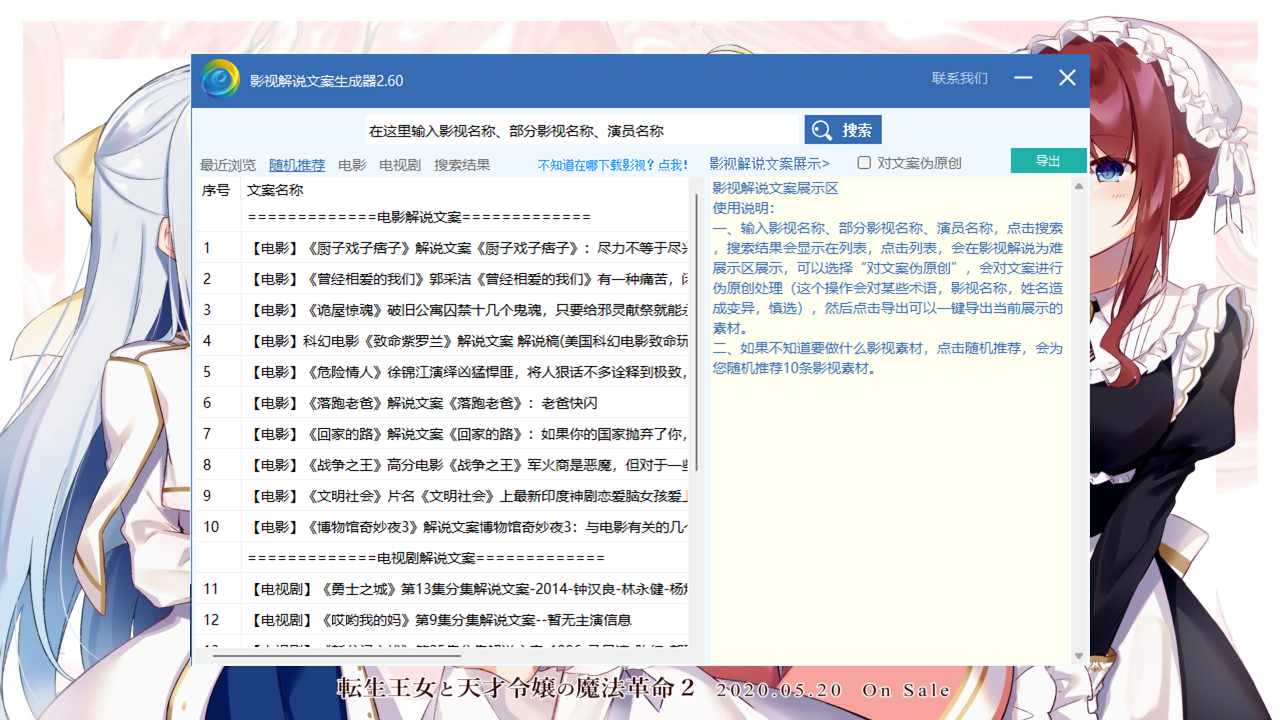1280x720 pixels.
Task: Open 不知道在哪下载影视？点我 link
Action: click(x=612, y=165)
